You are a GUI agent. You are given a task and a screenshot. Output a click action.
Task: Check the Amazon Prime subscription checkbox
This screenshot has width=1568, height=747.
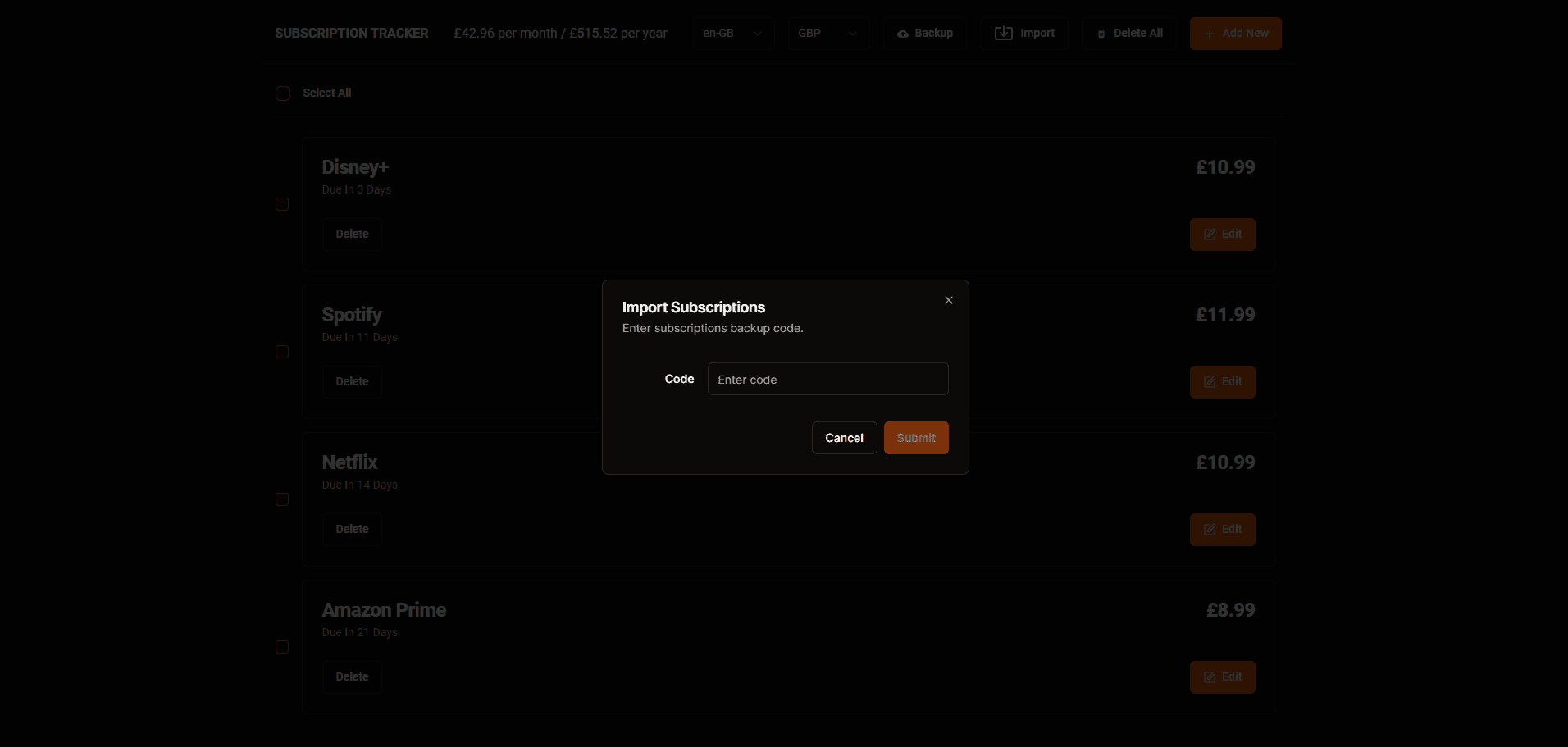tap(282, 647)
